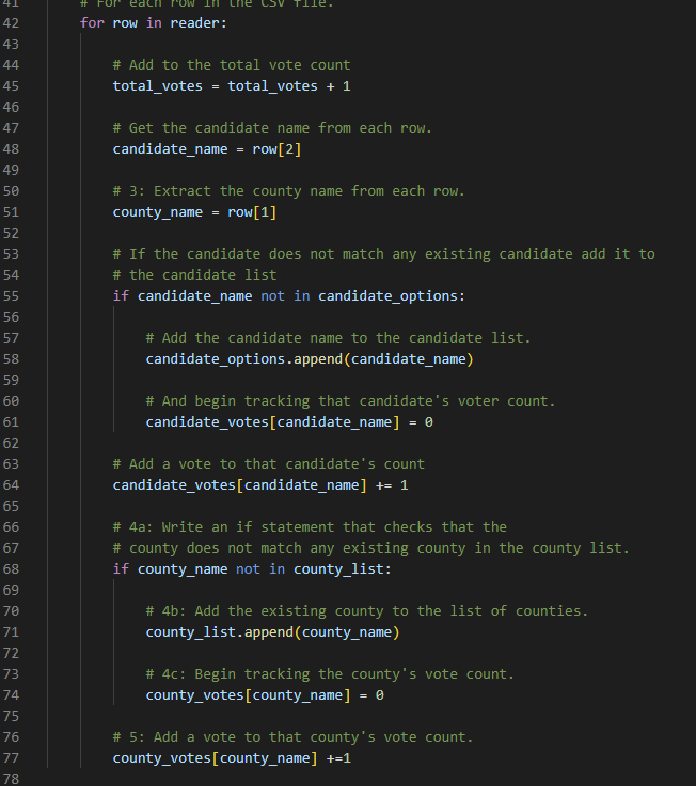Click 'row[2]' on line 48

(277, 149)
